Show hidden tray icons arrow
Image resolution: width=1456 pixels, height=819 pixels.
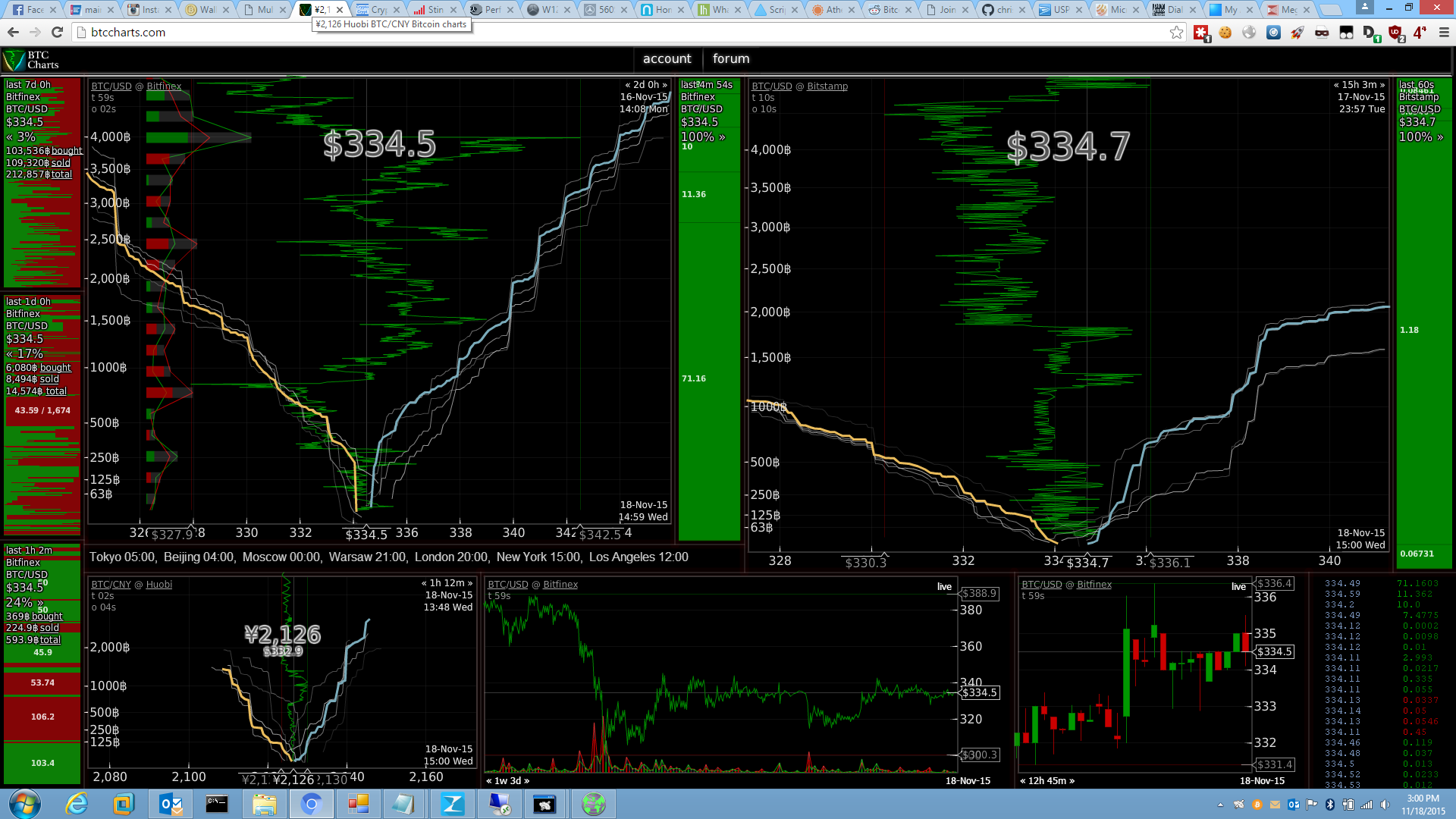point(1220,805)
